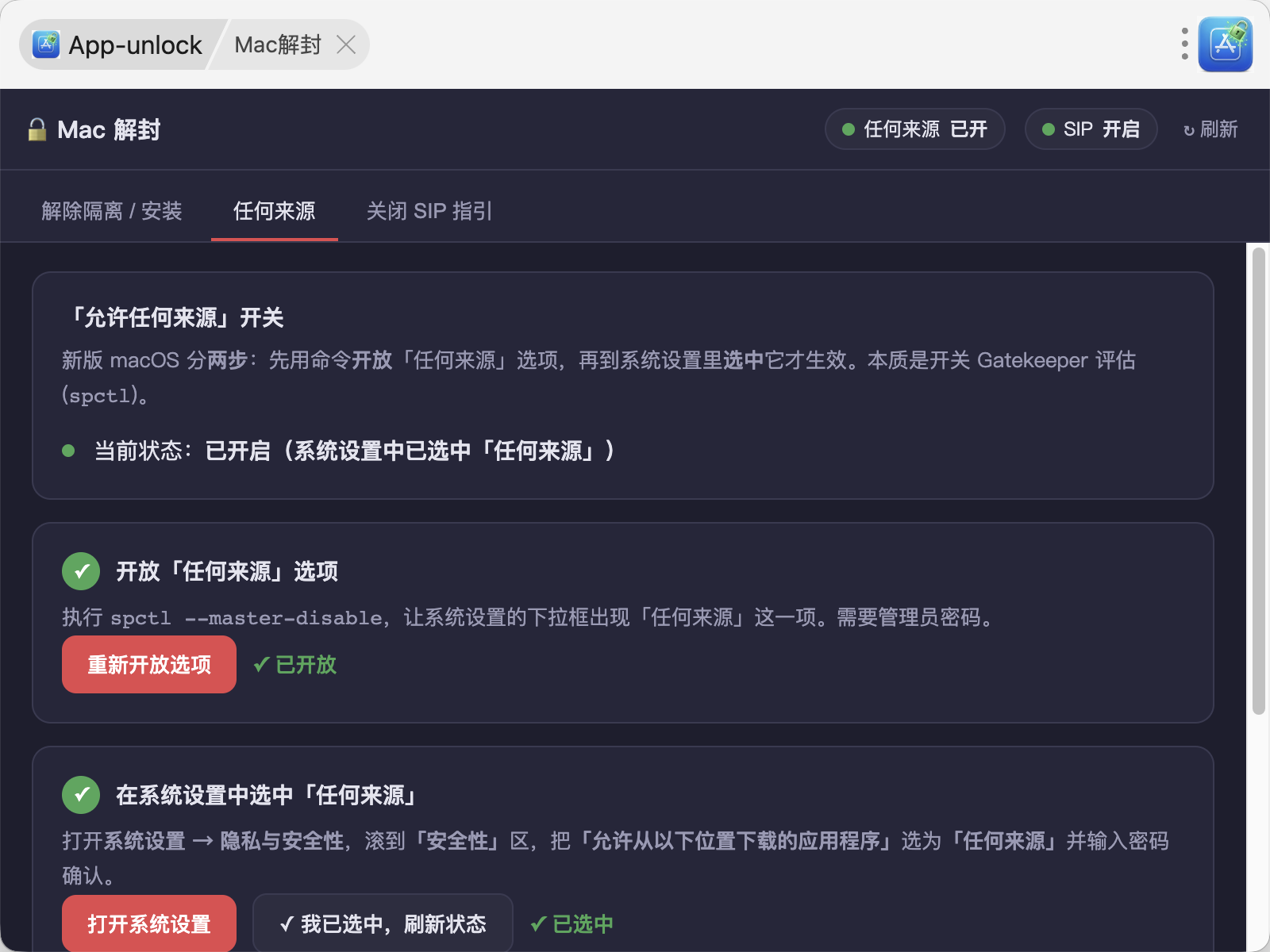The height and width of the screenshot is (952, 1270).
Task: Click the App Store unlock icon top right
Action: tap(1226, 44)
